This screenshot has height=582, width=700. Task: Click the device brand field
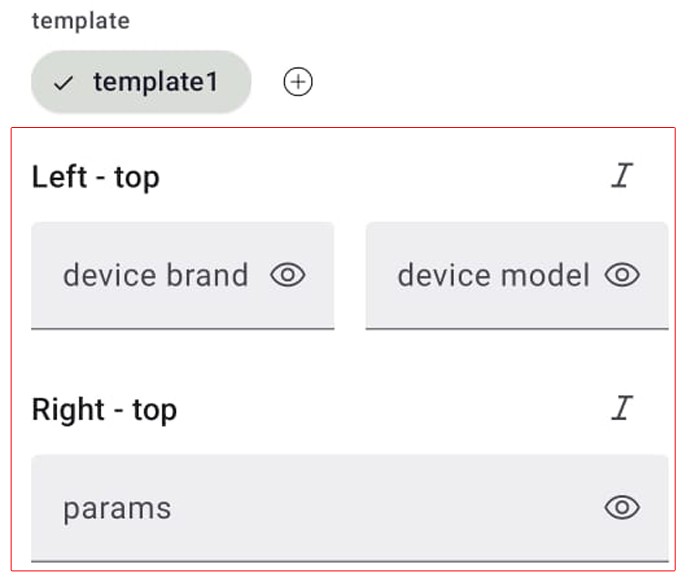(x=183, y=276)
